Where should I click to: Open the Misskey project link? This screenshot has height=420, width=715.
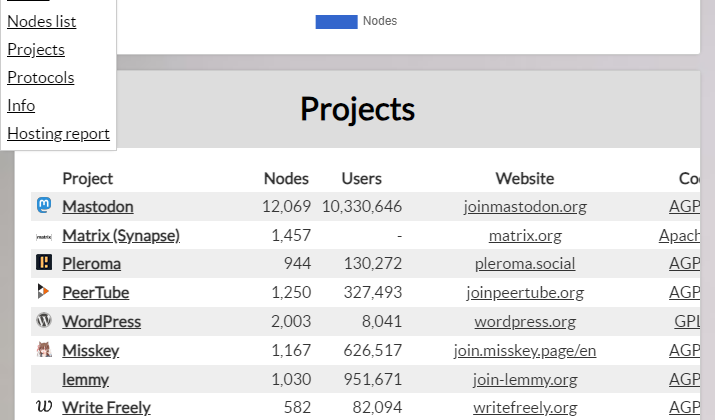[90, 351]
